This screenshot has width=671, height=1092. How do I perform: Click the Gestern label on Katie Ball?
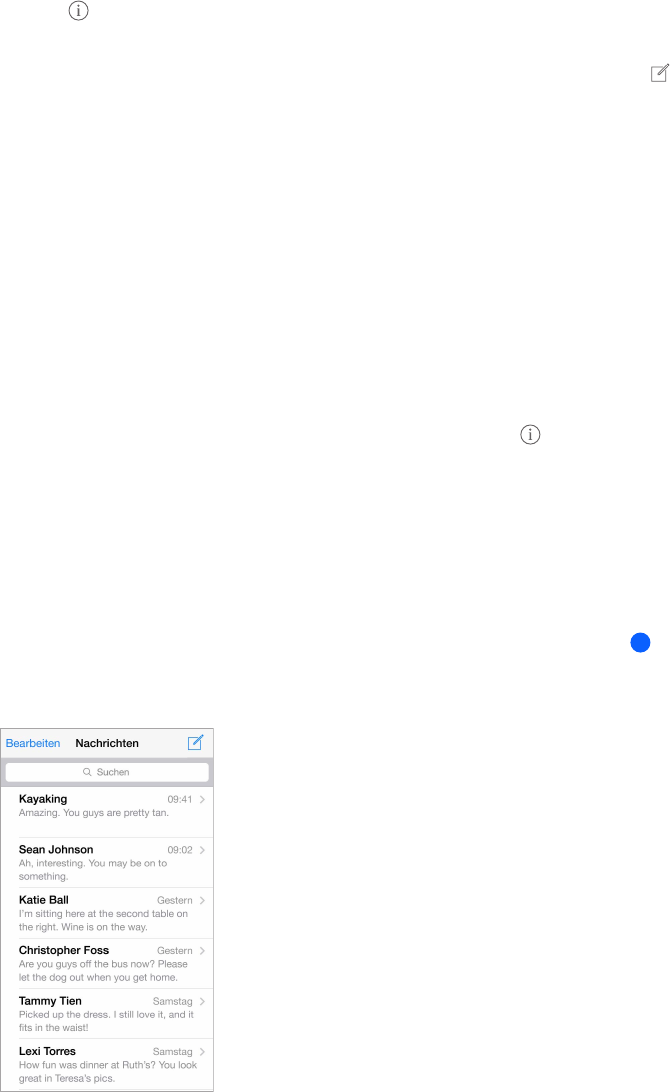click(x=175, y=900)
